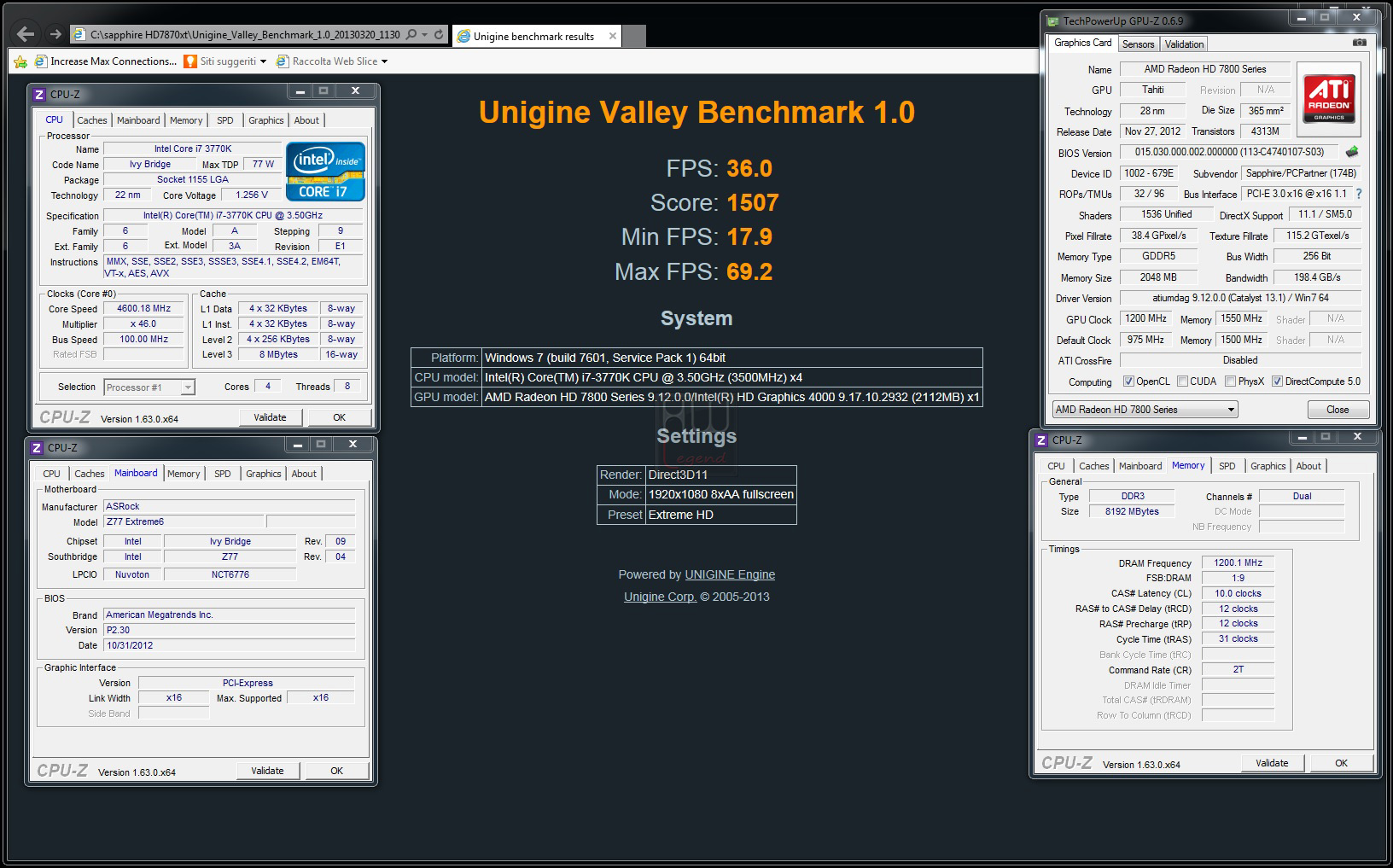Click OK in the Memory CPU-Z window
The width and height of the screenshot is (1393, 868).
pyautogui.click(x=1342, y=763)
